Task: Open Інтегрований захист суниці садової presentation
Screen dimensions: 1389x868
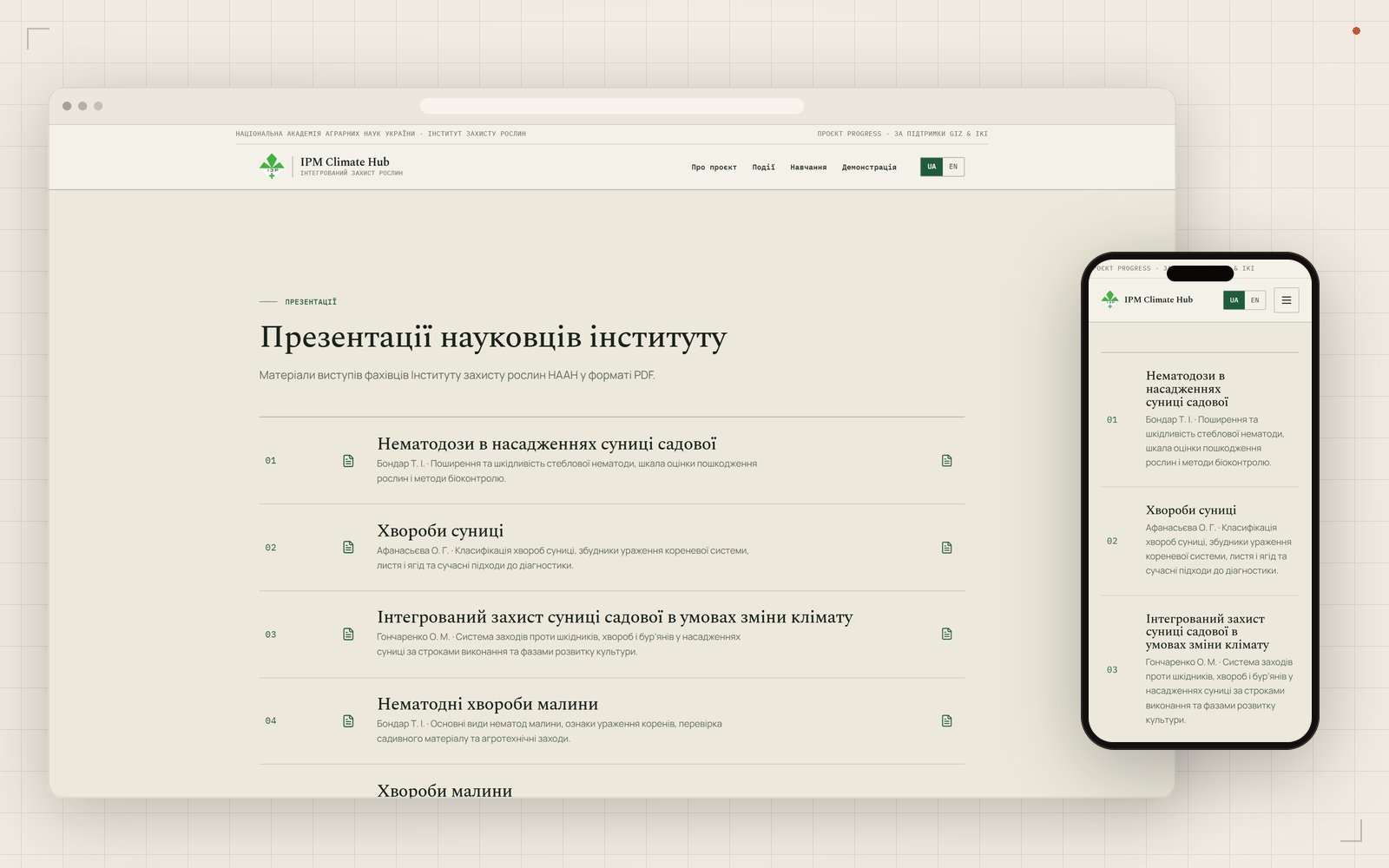Action: 615,617
